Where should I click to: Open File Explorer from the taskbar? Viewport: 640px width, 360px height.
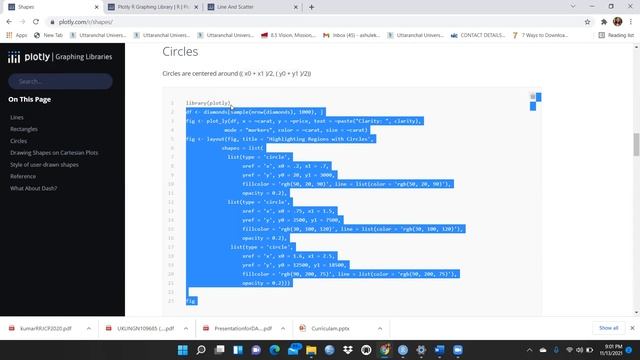click(311, 350)
